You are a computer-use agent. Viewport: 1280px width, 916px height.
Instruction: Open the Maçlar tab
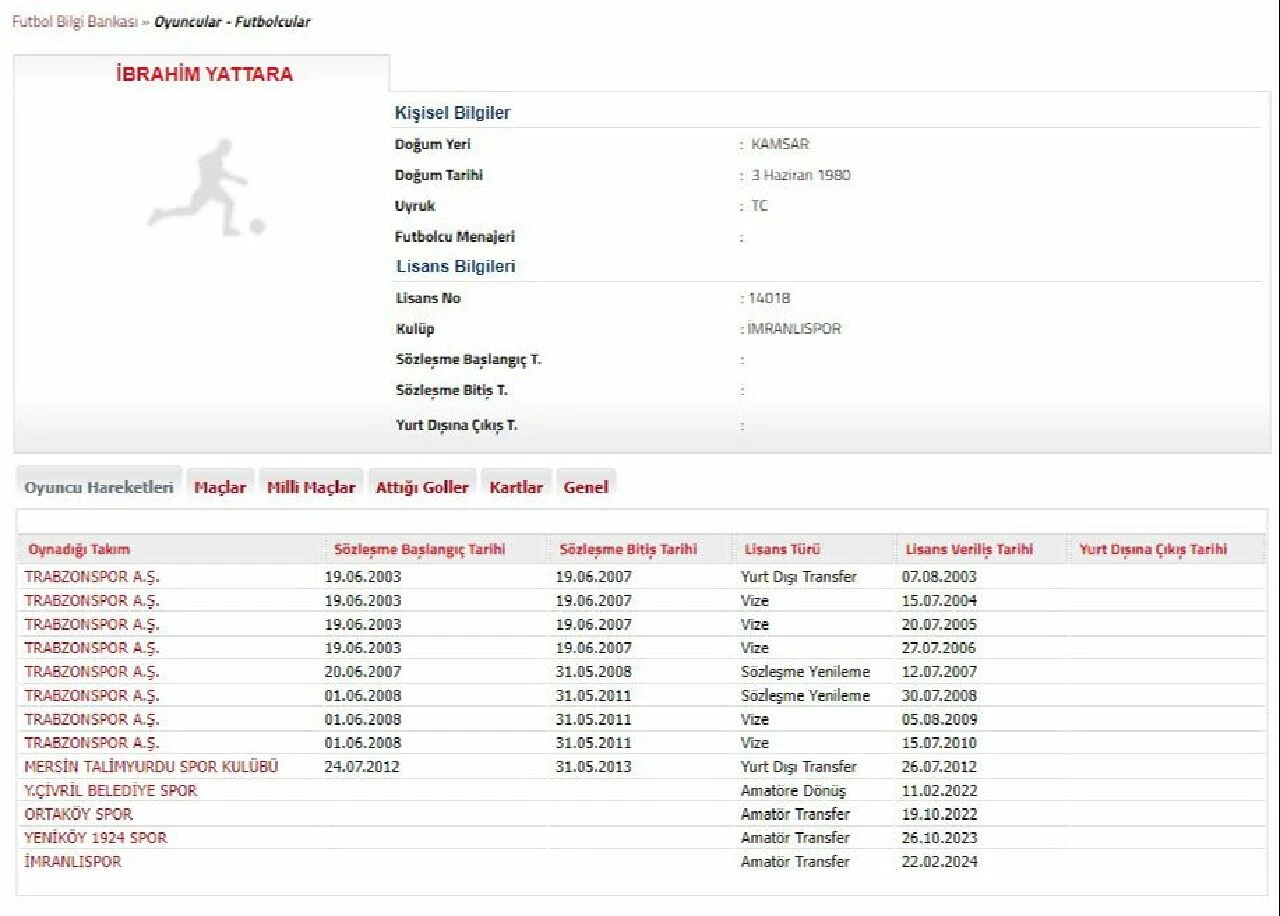click(x=220, y=487)
